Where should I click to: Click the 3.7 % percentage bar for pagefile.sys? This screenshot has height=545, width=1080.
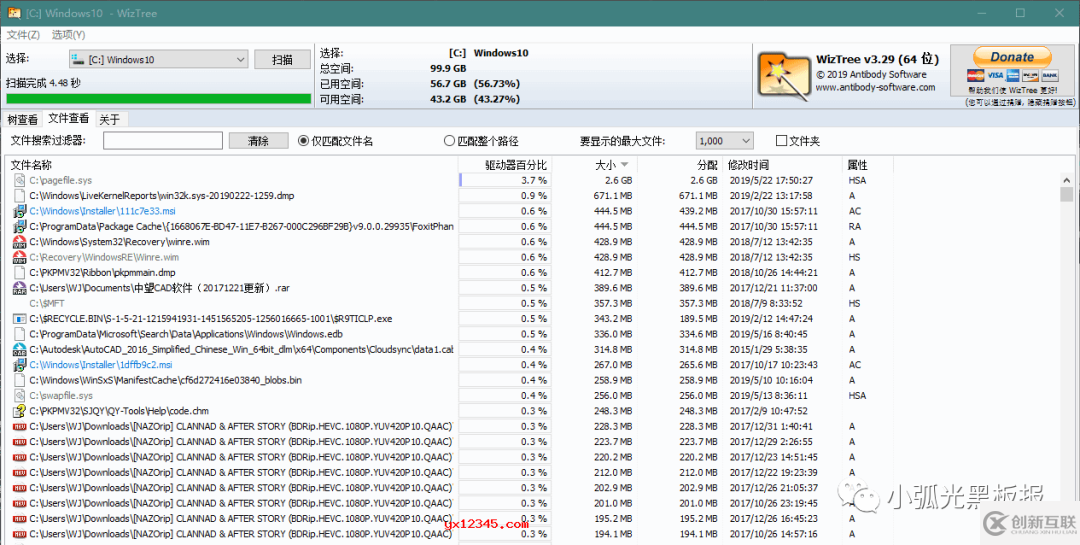point(505,181)
